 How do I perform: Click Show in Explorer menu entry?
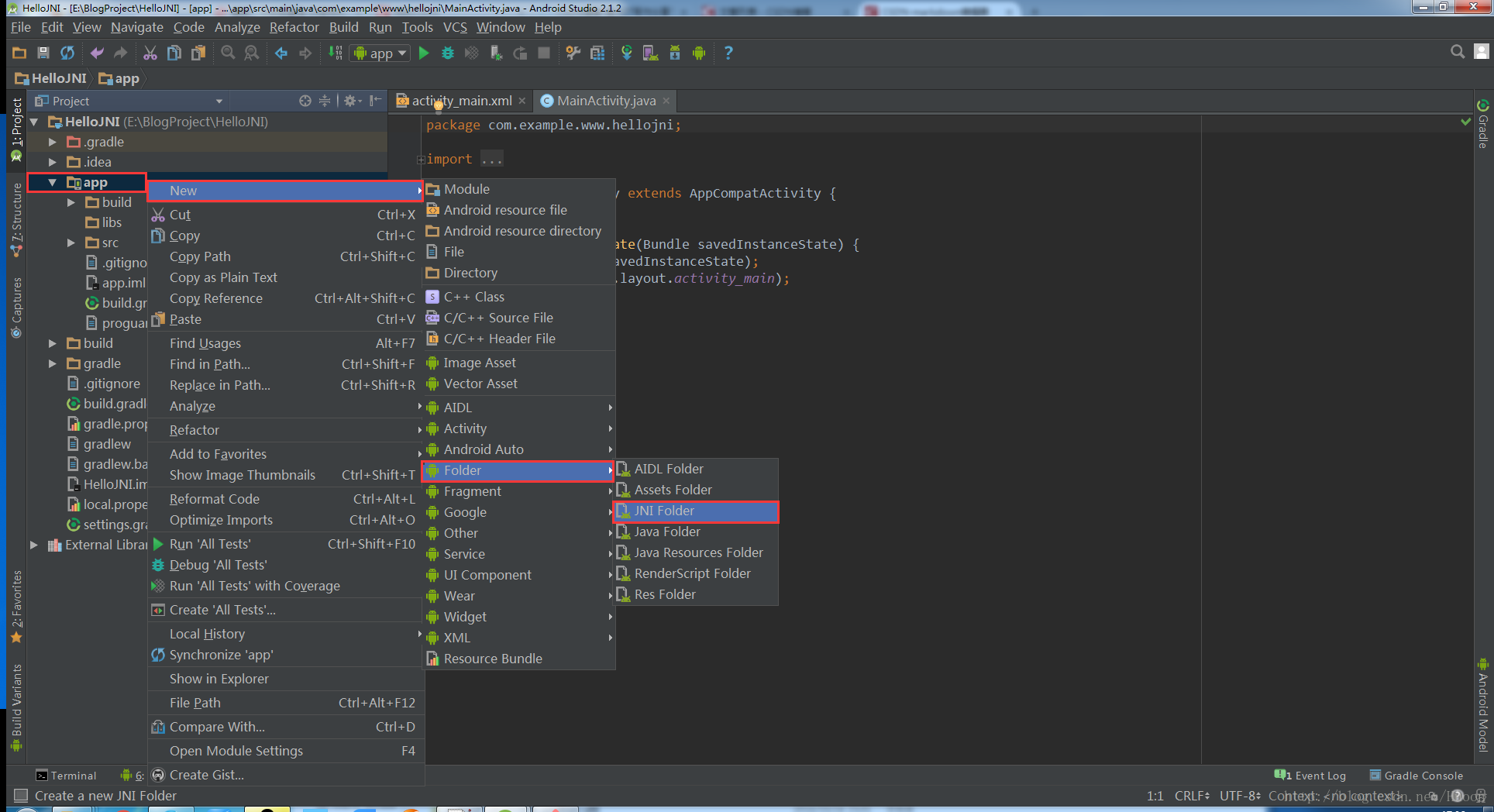(285, 679)
